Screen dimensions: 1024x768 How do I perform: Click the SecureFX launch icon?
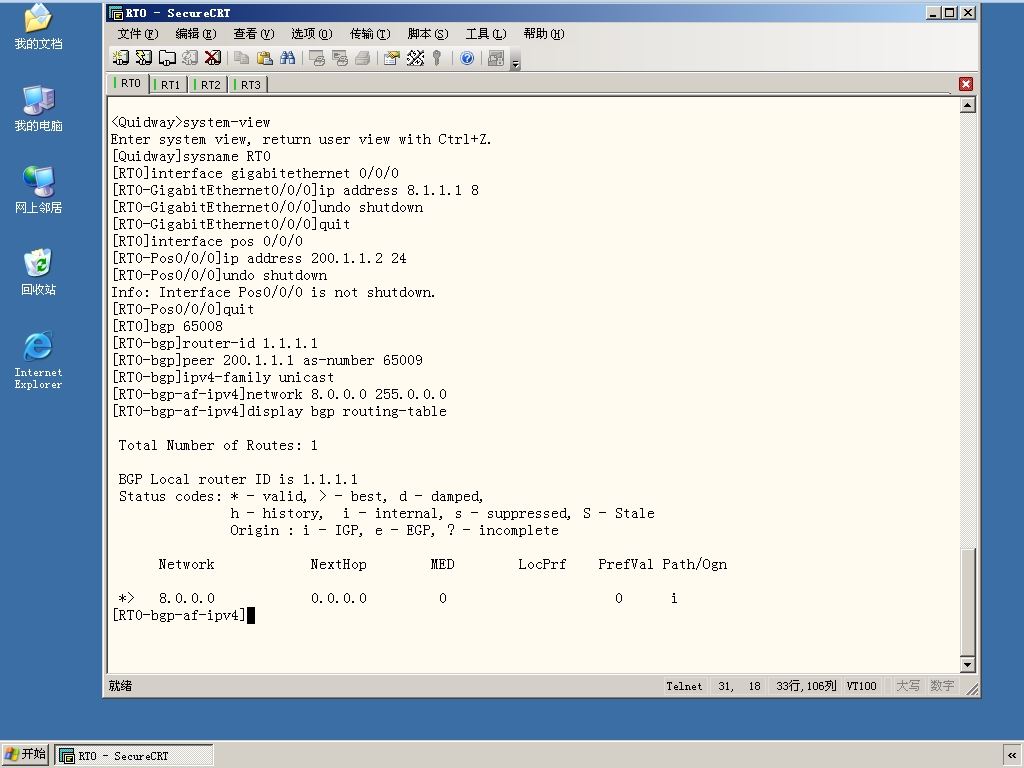pos(496,58)
